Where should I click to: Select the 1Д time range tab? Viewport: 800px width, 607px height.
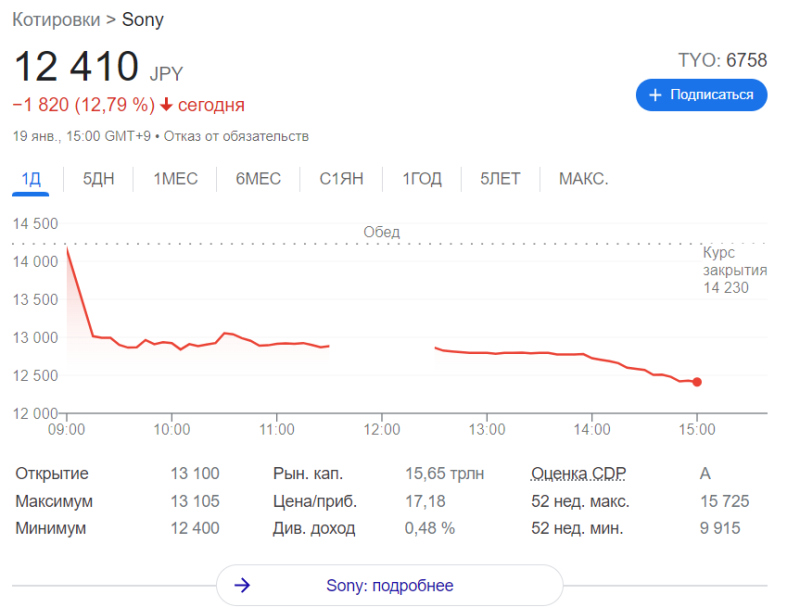click(x=31, y=179)
